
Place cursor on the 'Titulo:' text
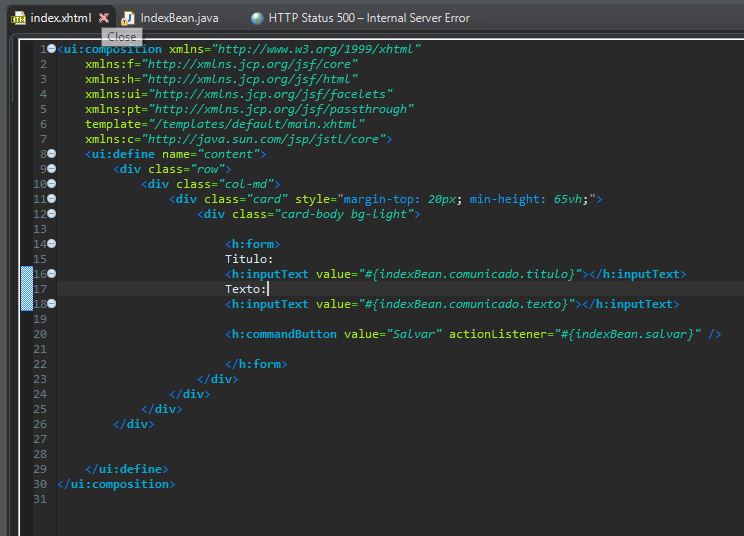[x=249, y=259]
